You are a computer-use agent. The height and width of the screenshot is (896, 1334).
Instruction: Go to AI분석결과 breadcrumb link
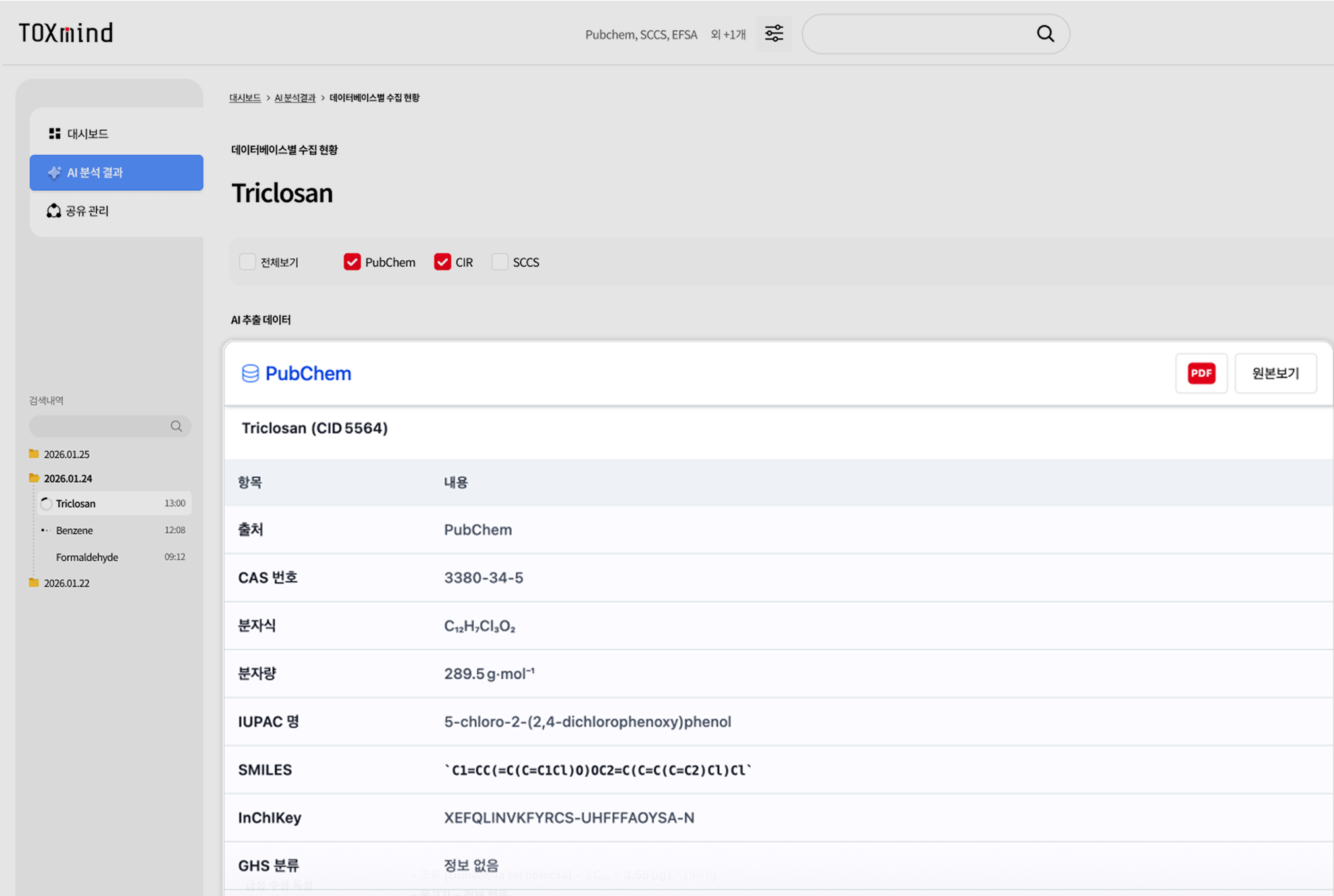click(295, 98)
